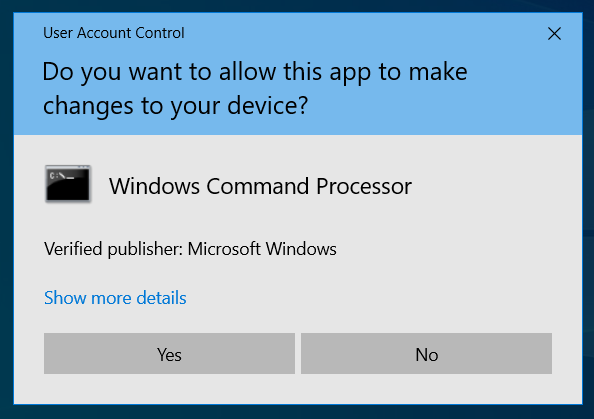
Task: Click the Windows Command Processor program name
Action: (260, 186)
